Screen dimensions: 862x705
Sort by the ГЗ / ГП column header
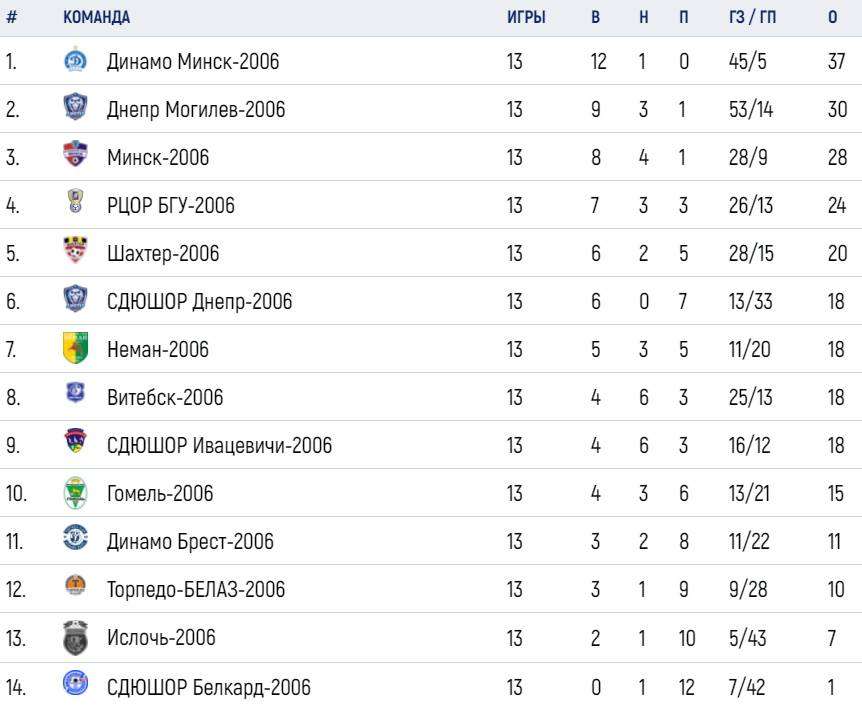(x=752, y=17)
